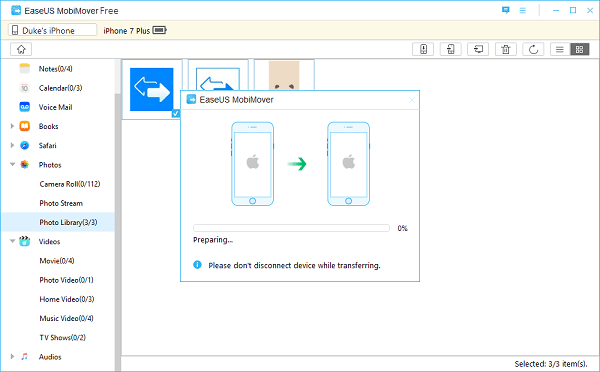Open Camera Roll(0/112)
This screenshot has width=600, height=372.
[70, 184]
